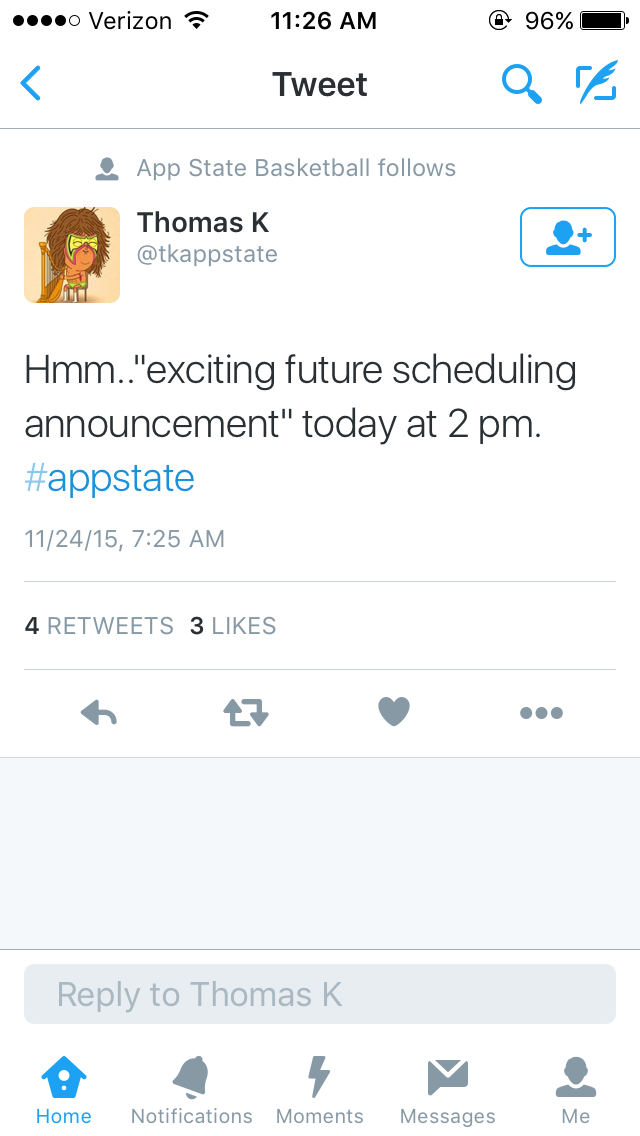This screenshot has height=1136, width=640.
Task: Open the Notifications tab
Action: (192, 1090)
